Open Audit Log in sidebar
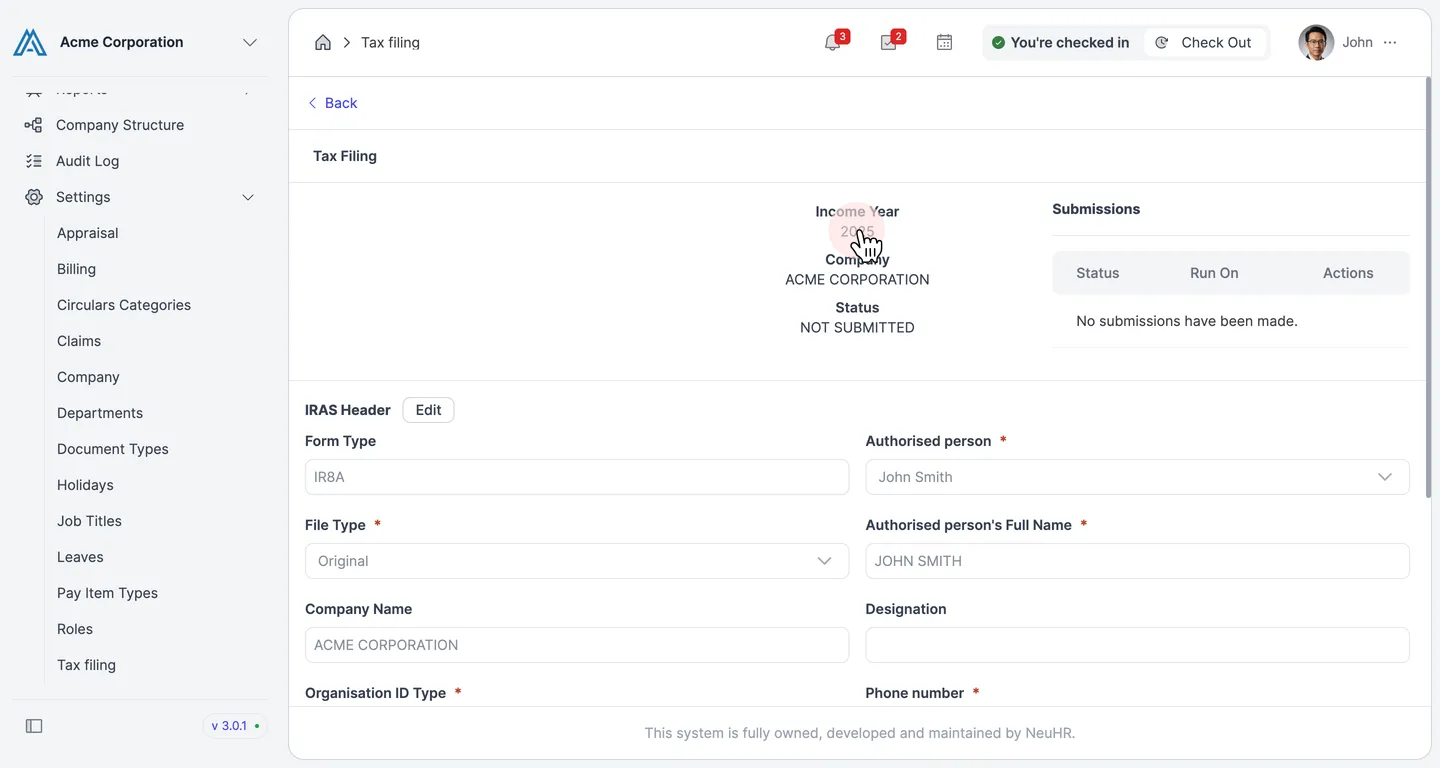Screen dimensions: 1440x768 [87, 161]
